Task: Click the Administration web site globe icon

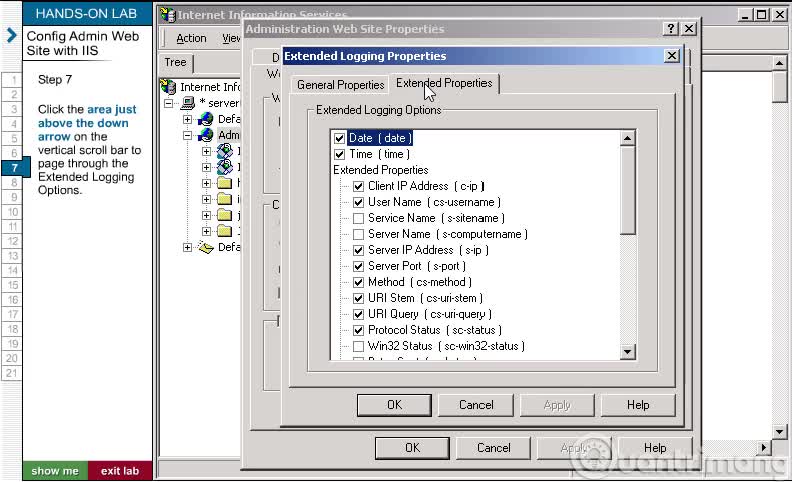Action: pyautogui.click(x=206, y=135)
